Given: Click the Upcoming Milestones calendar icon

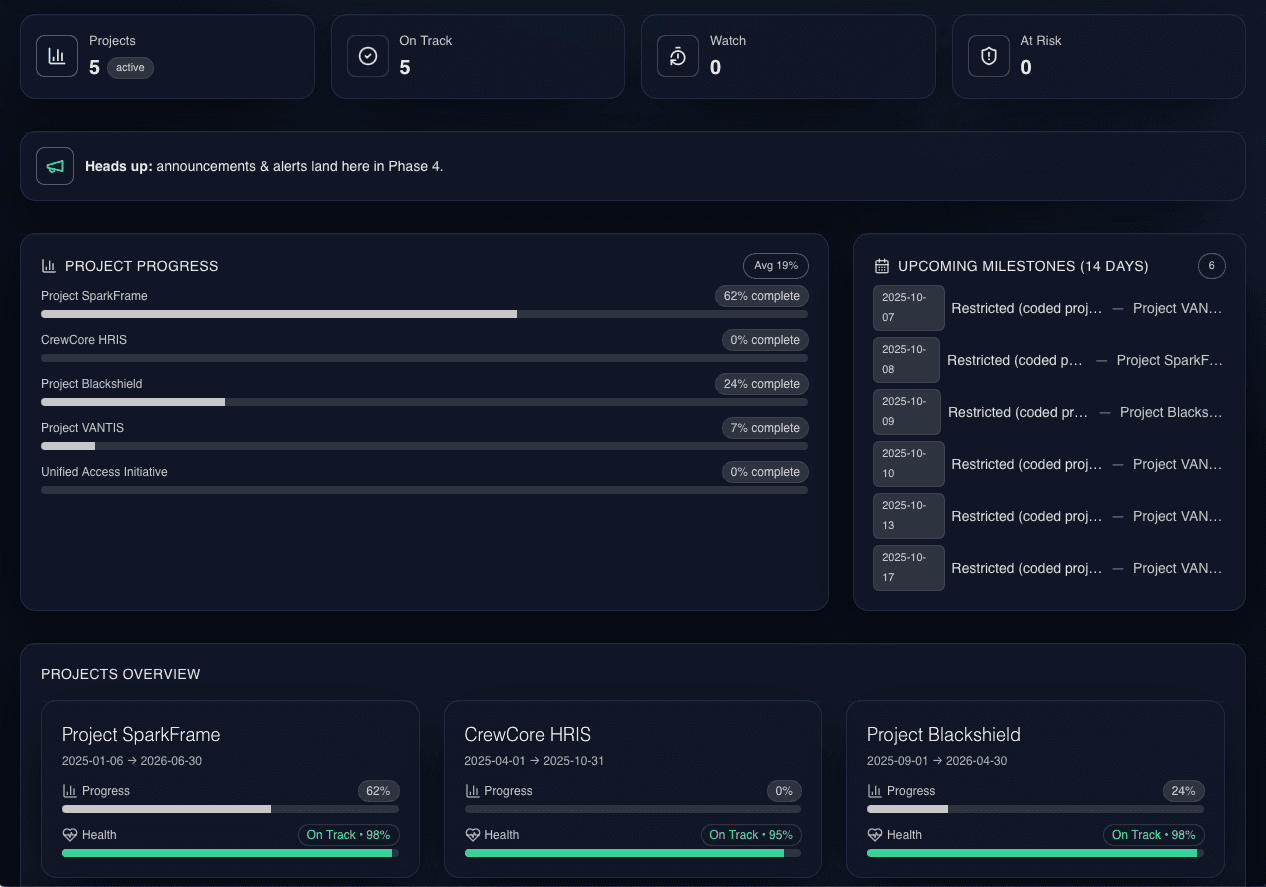Looking at the screenshot, I should point(881,265).
